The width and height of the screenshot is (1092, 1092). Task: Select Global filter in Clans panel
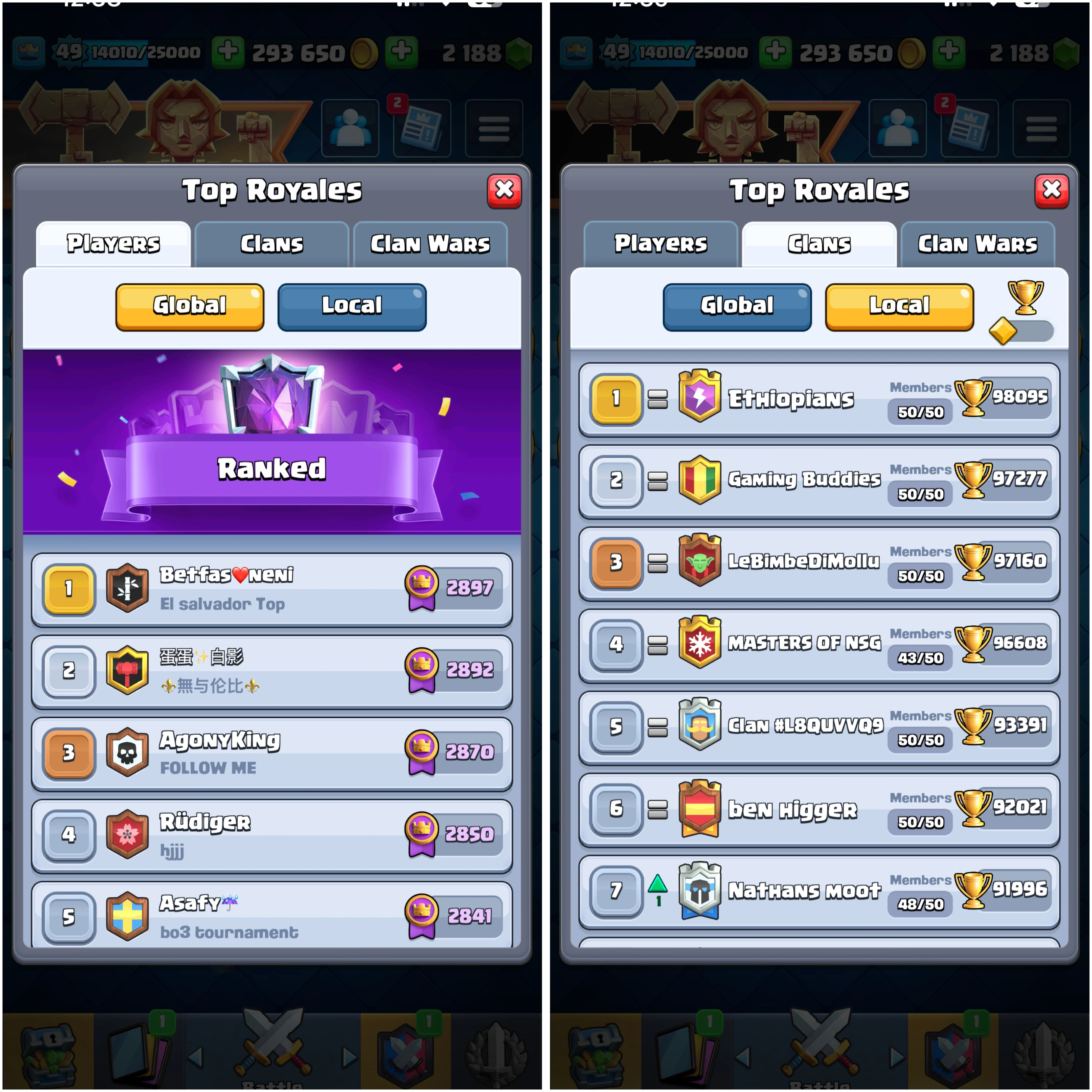[737, 306]
